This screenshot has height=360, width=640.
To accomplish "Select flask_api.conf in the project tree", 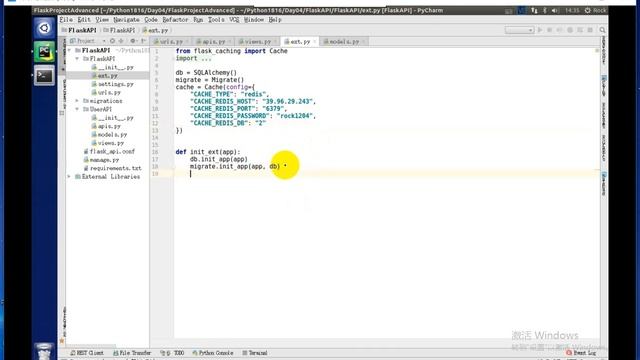I will 109,151.
